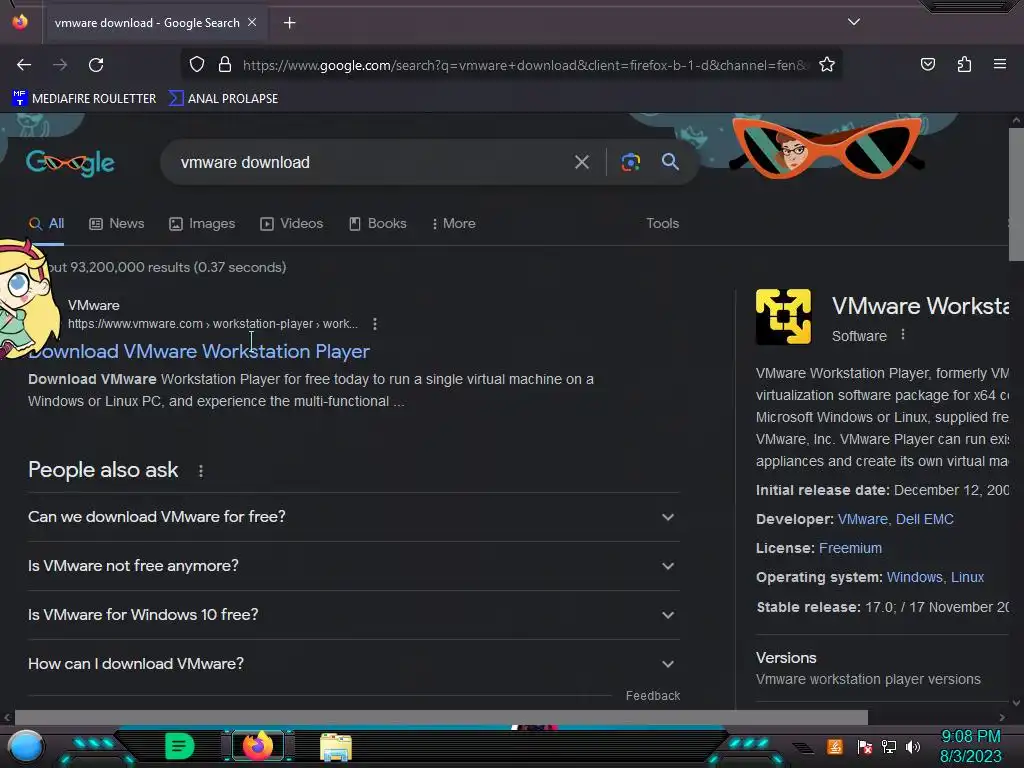Open the Dell EMC developer link
The image size is (1024, 768).
click(925, 519)
